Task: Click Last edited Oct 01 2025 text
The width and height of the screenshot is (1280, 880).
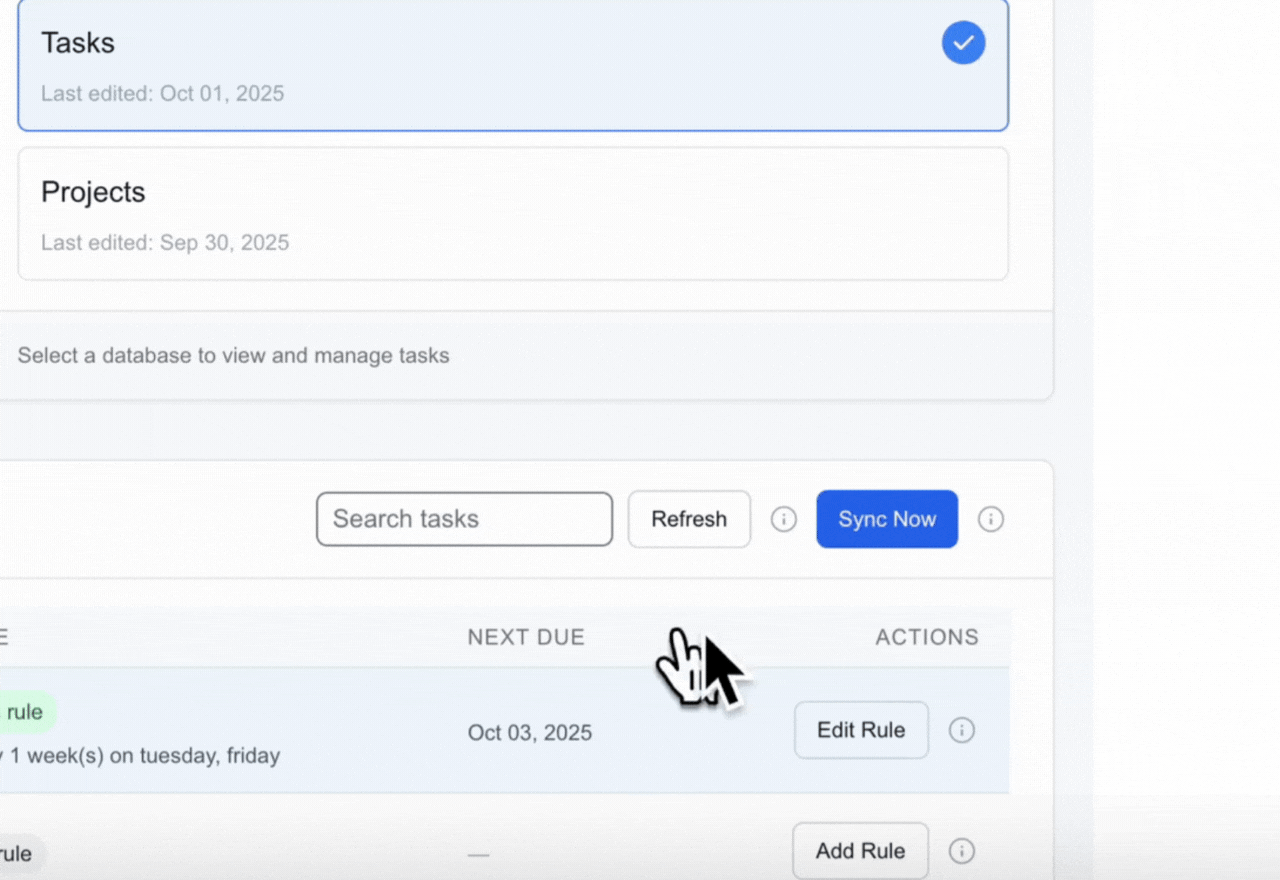Action: [162, 93]
